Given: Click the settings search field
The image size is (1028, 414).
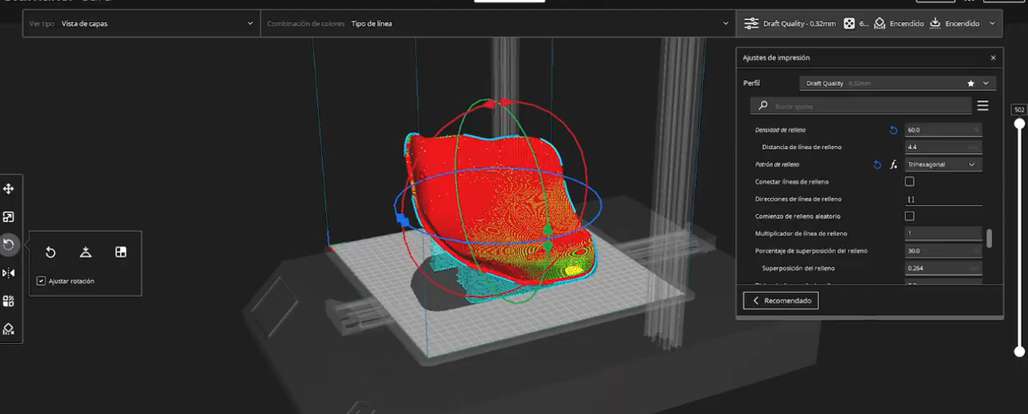Looking at the screenshot, I should click(861, 106).
